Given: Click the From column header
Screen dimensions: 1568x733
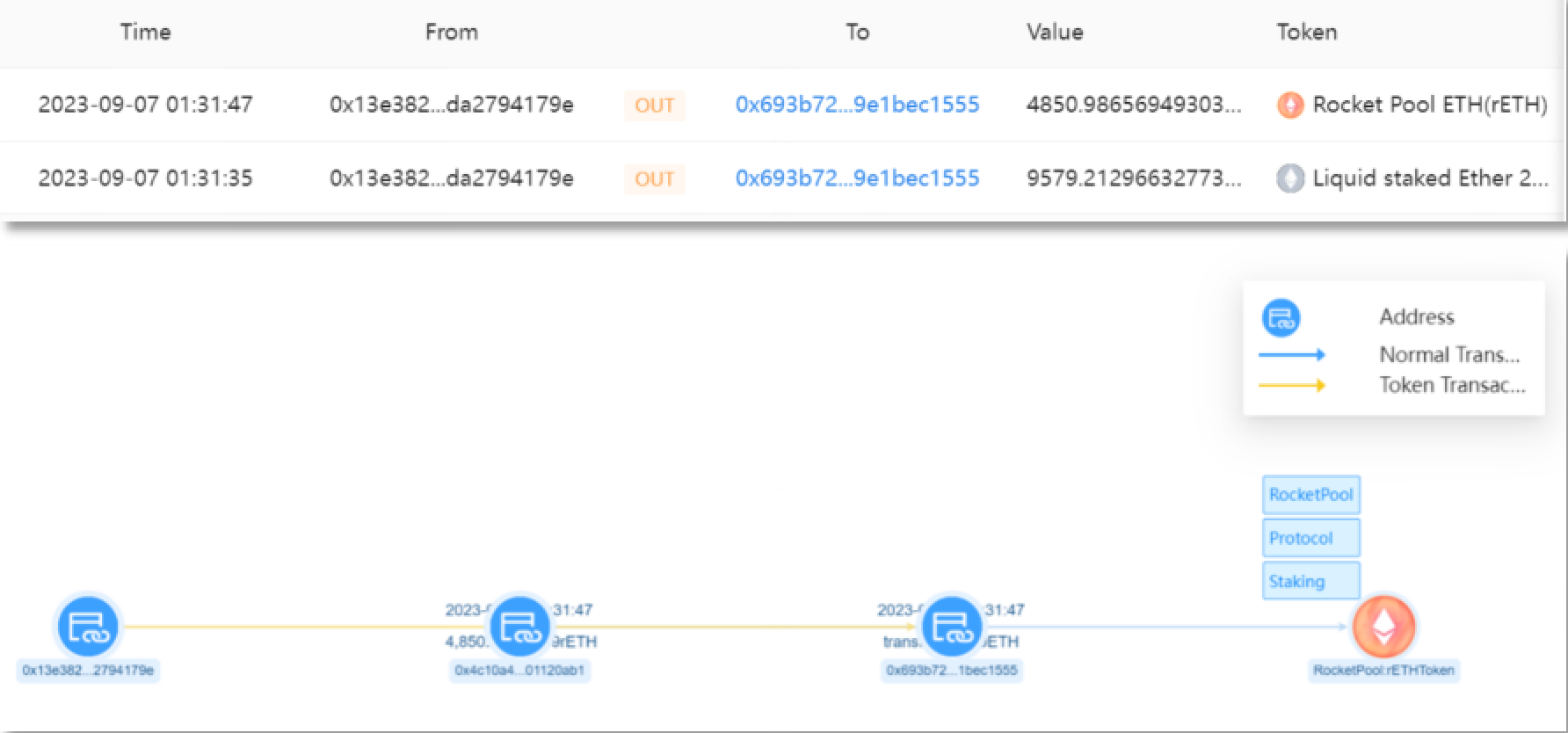Looking at the screenshot, I should 452,33.
